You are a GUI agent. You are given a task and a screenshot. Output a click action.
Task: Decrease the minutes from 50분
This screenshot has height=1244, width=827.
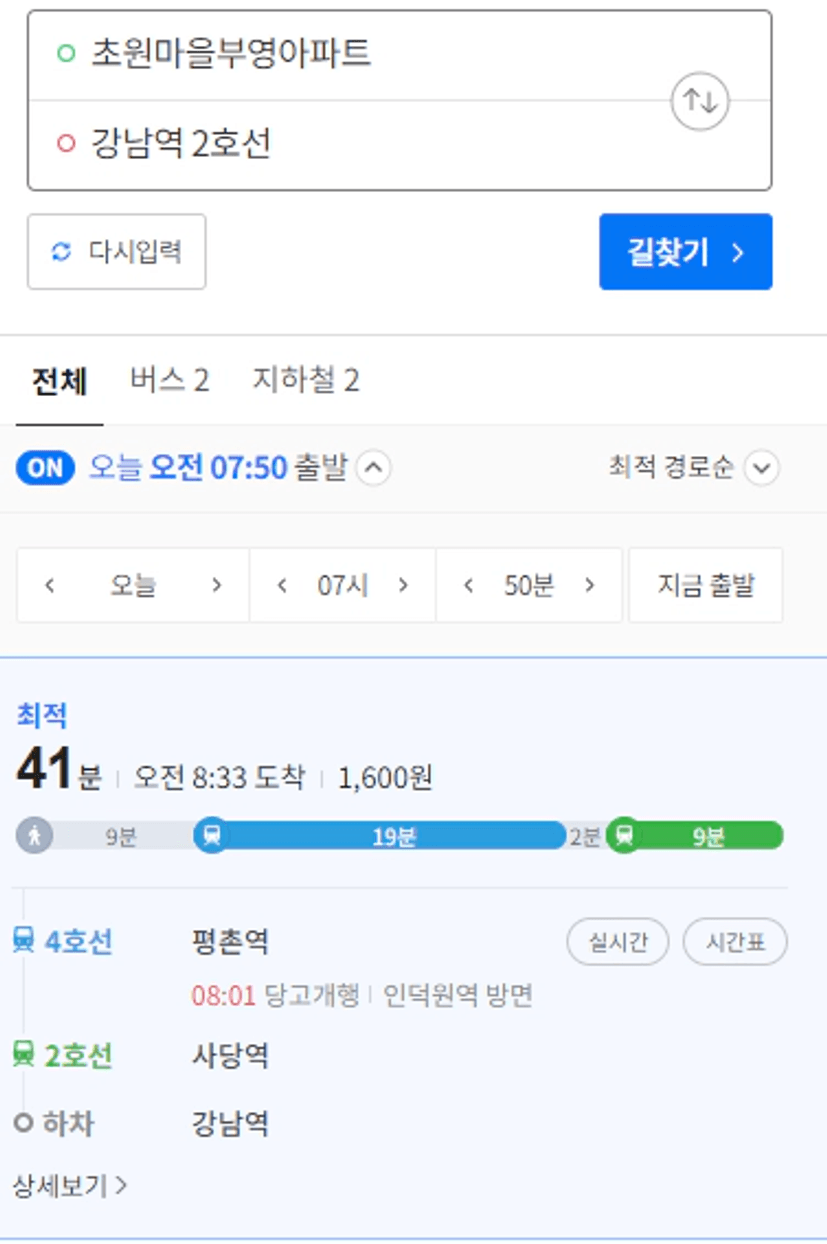click(x=468, y=586)
